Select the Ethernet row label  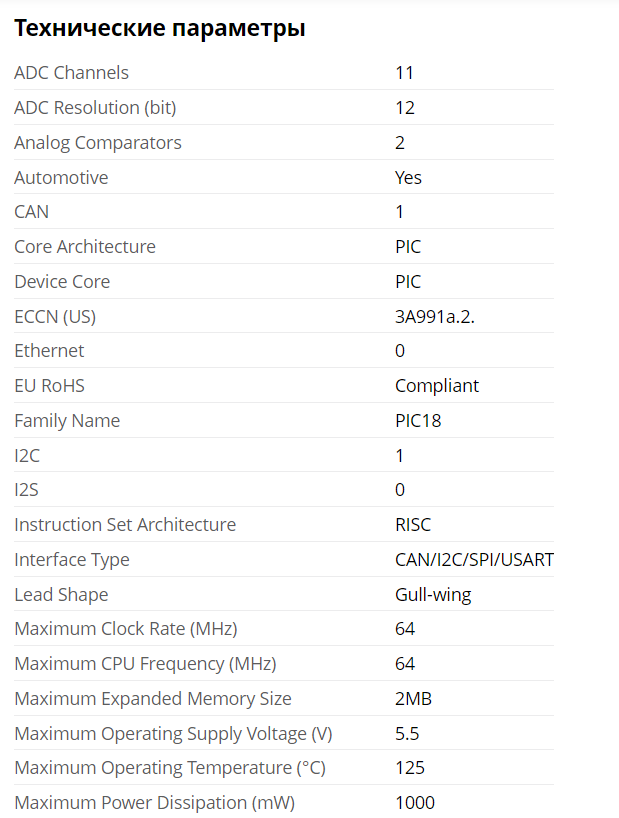[49, 351]
